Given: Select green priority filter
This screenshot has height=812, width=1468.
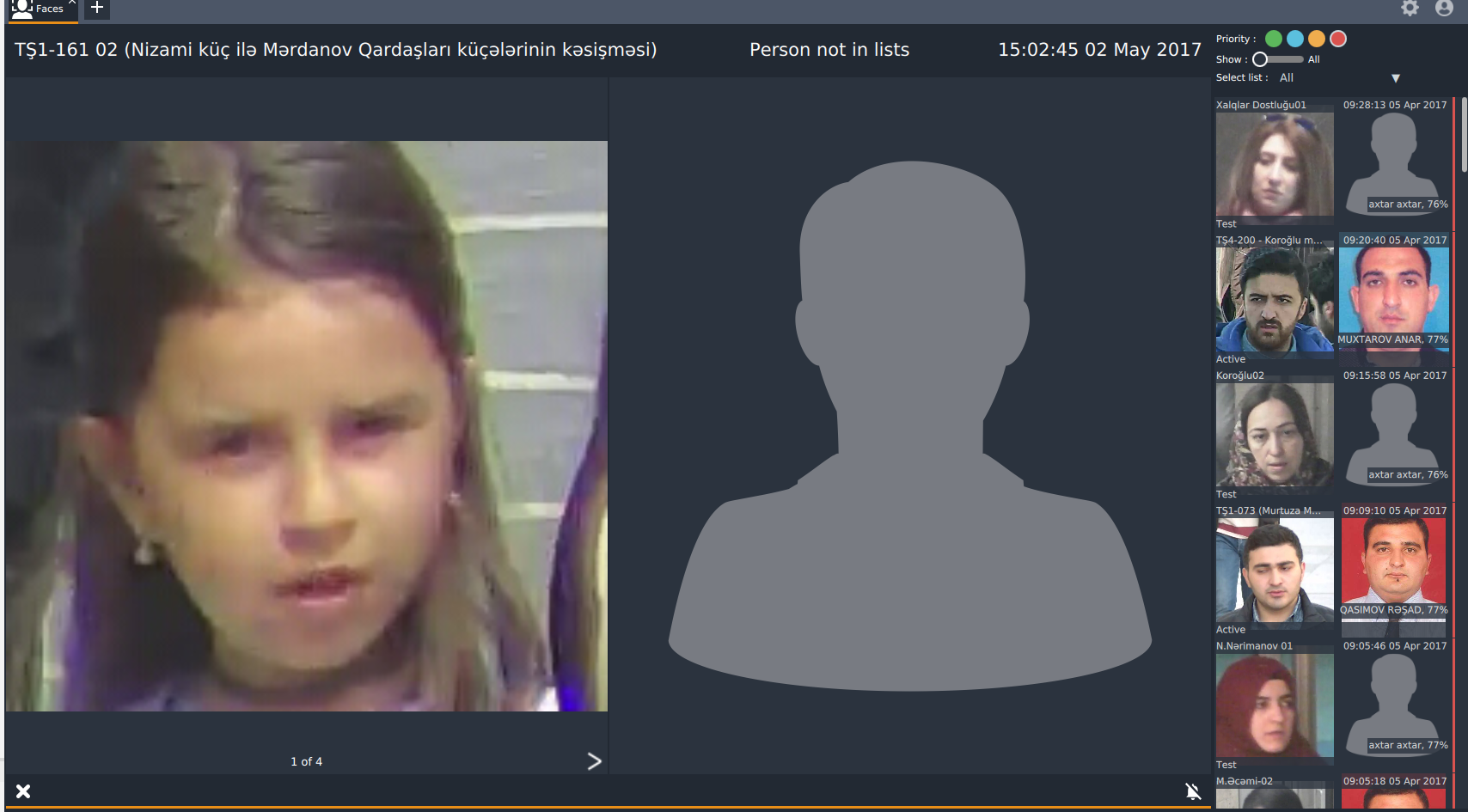Looking at the screenshot, I should coord(1274,39).
